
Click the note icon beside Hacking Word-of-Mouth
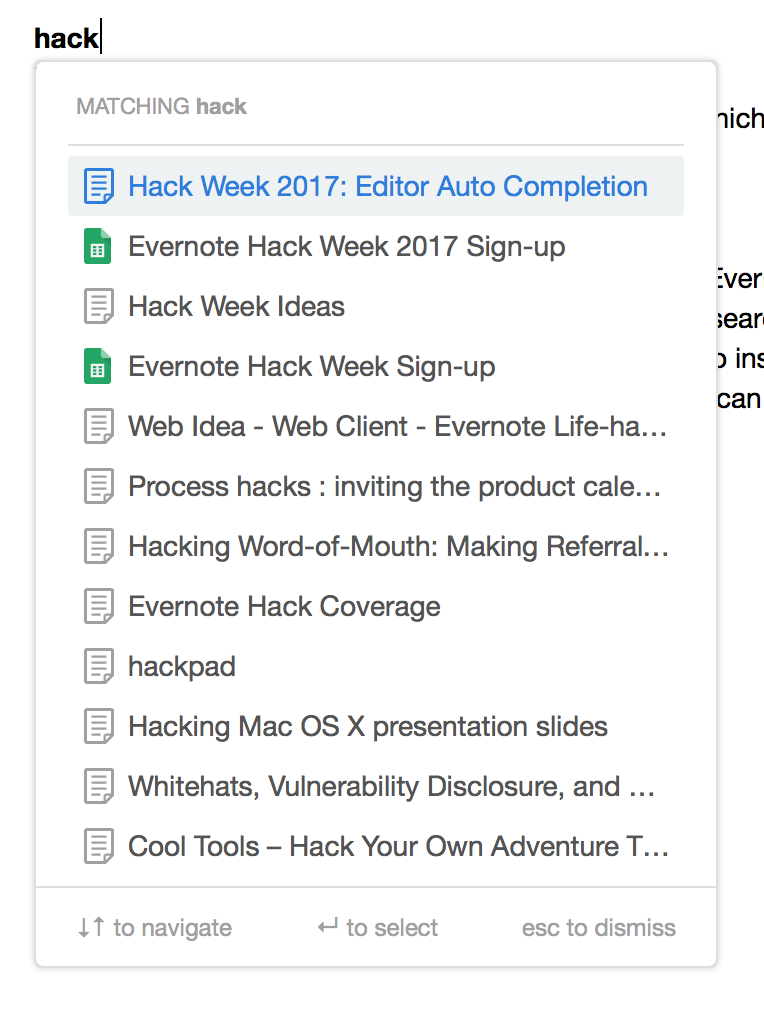(98, 546)
